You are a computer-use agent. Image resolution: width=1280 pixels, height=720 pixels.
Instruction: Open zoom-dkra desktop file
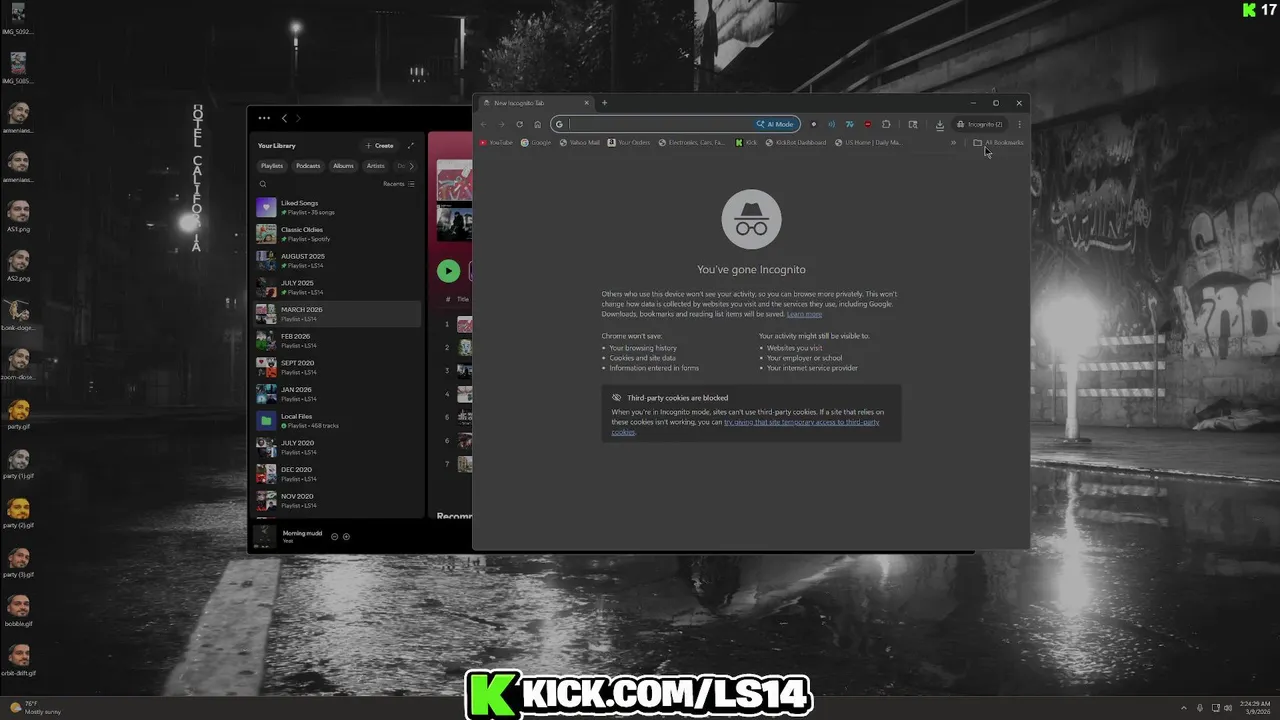tap(18, 365)
